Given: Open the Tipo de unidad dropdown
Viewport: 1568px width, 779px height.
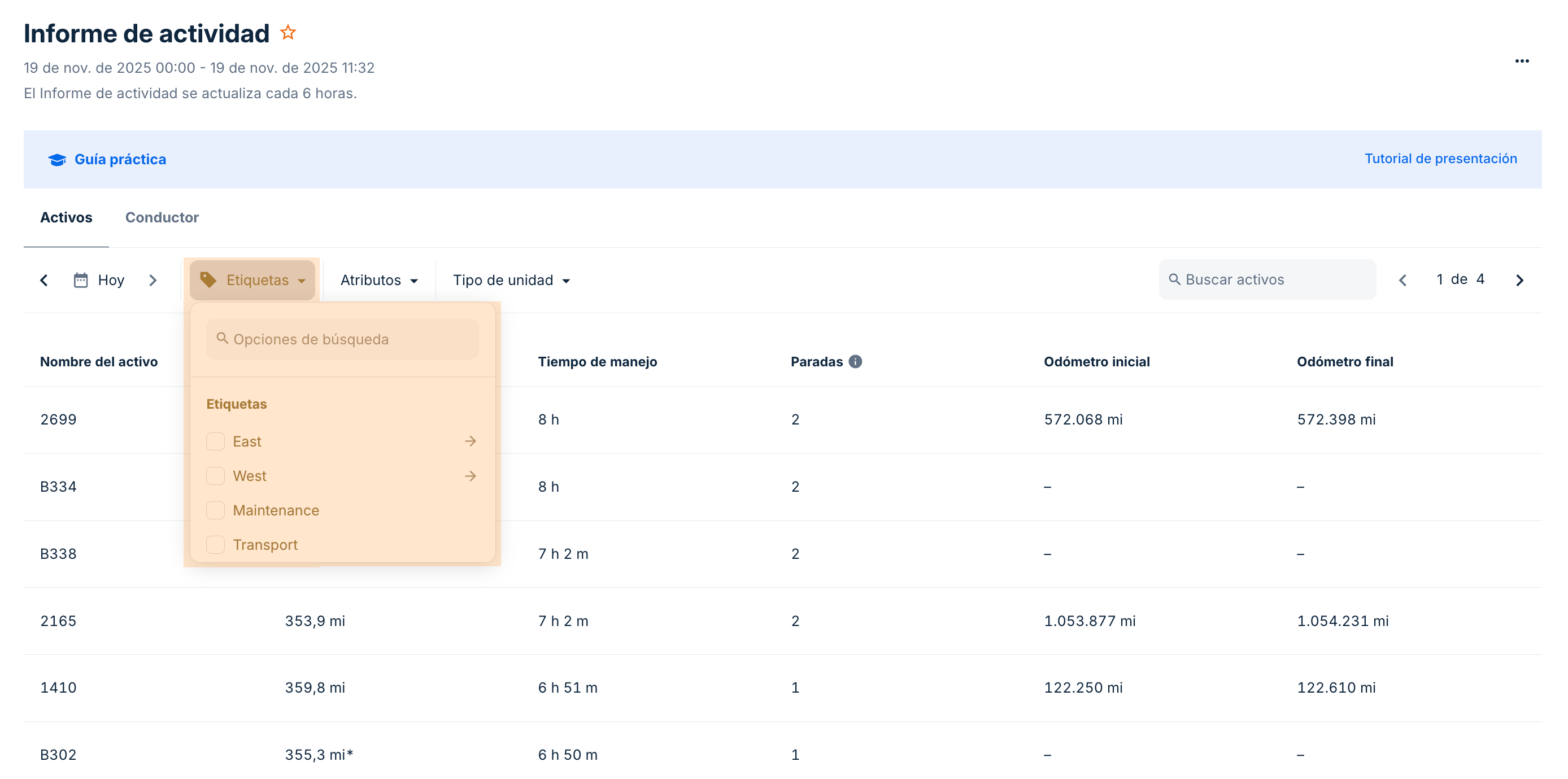Looking at the screenshot, I should pos(511,281).
